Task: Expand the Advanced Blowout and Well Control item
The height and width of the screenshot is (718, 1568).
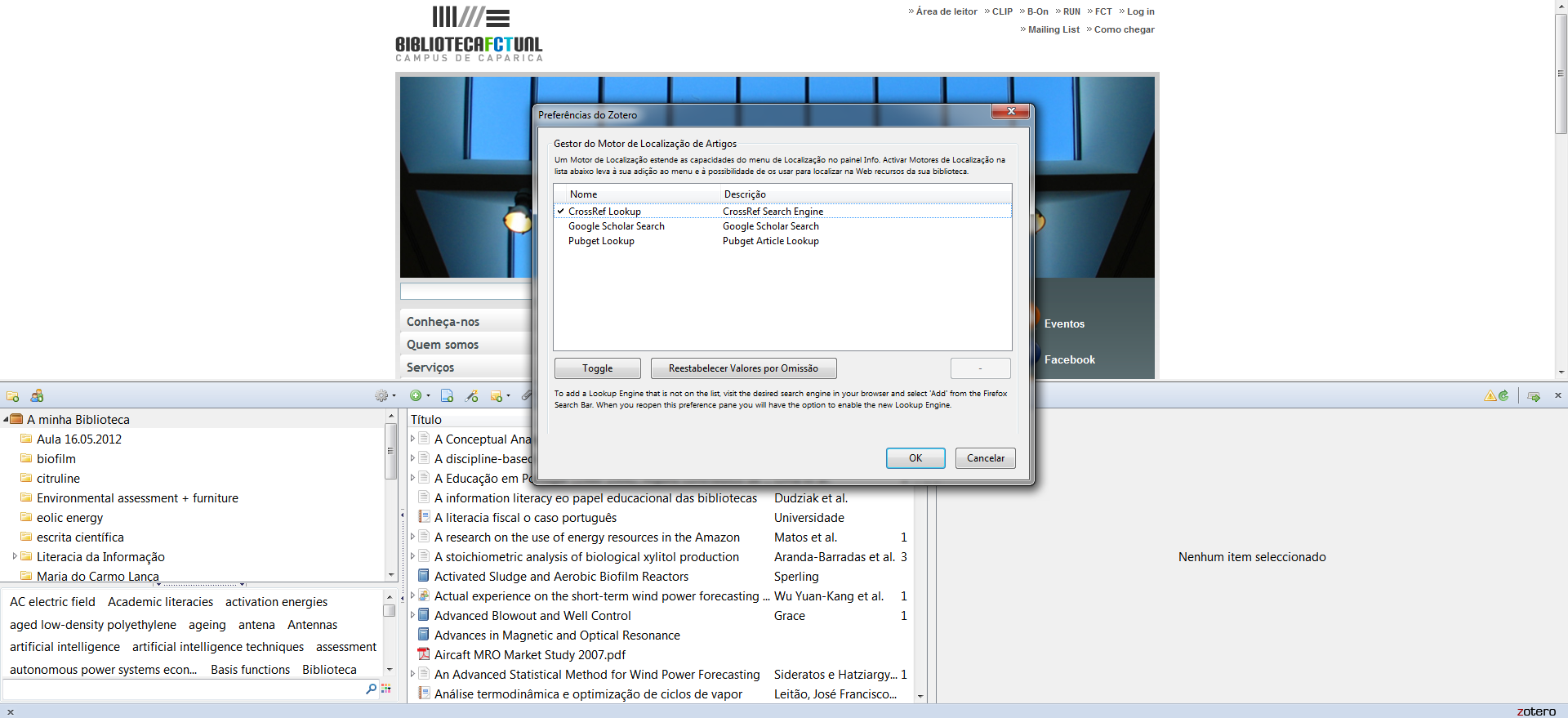Action: (x=412, y=615)
